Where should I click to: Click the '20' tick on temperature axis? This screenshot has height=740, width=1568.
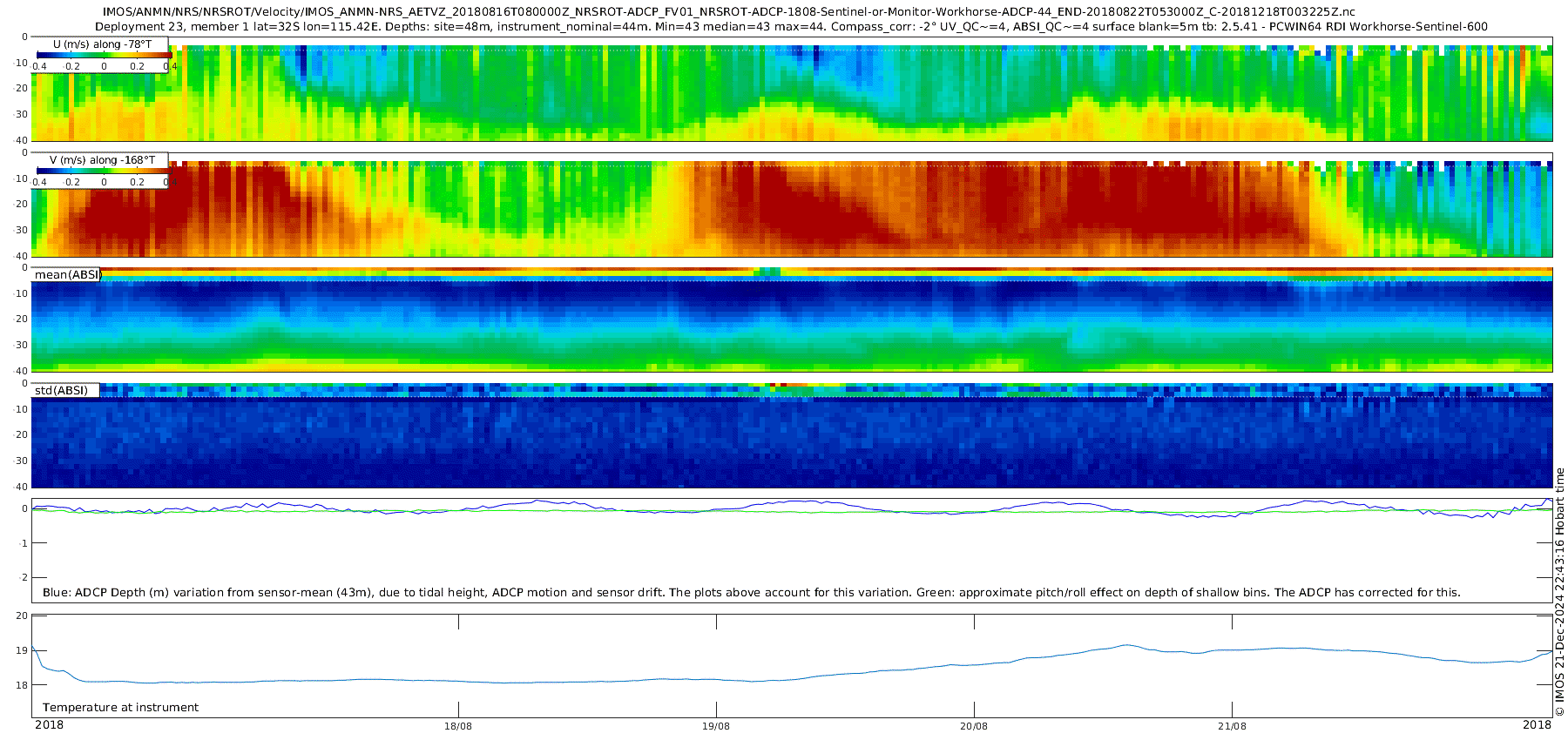(x=23, y=616)
